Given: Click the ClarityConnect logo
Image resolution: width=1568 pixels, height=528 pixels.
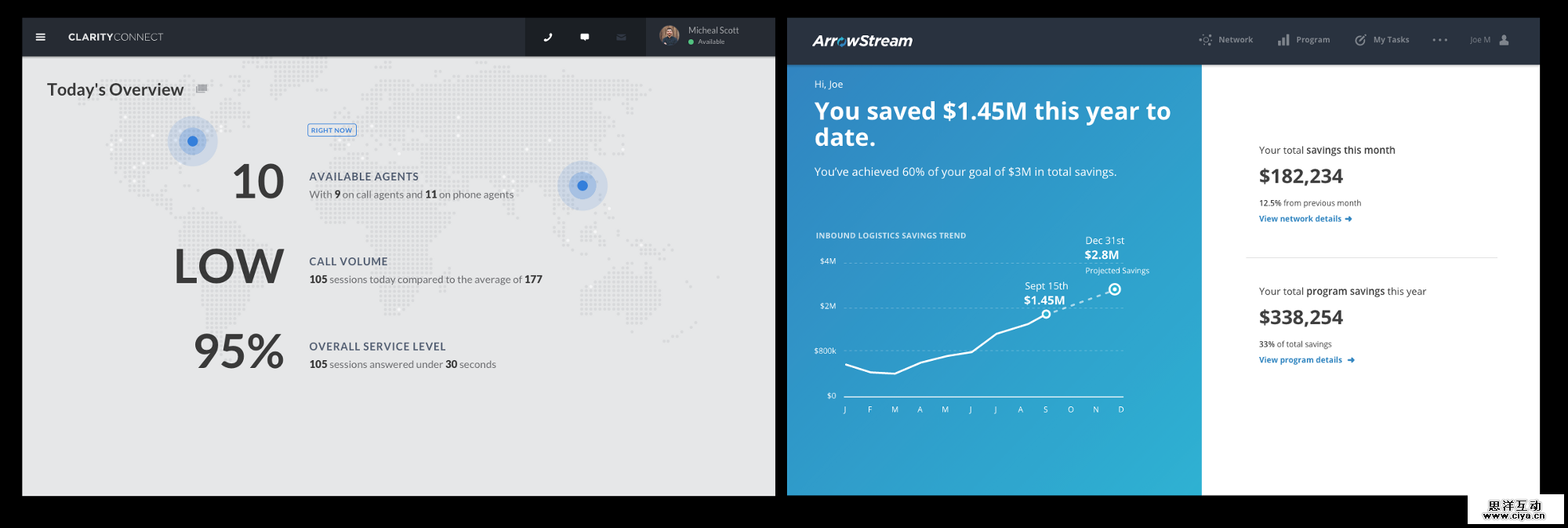Looking at the screenshot, I should tap(116, 37).
